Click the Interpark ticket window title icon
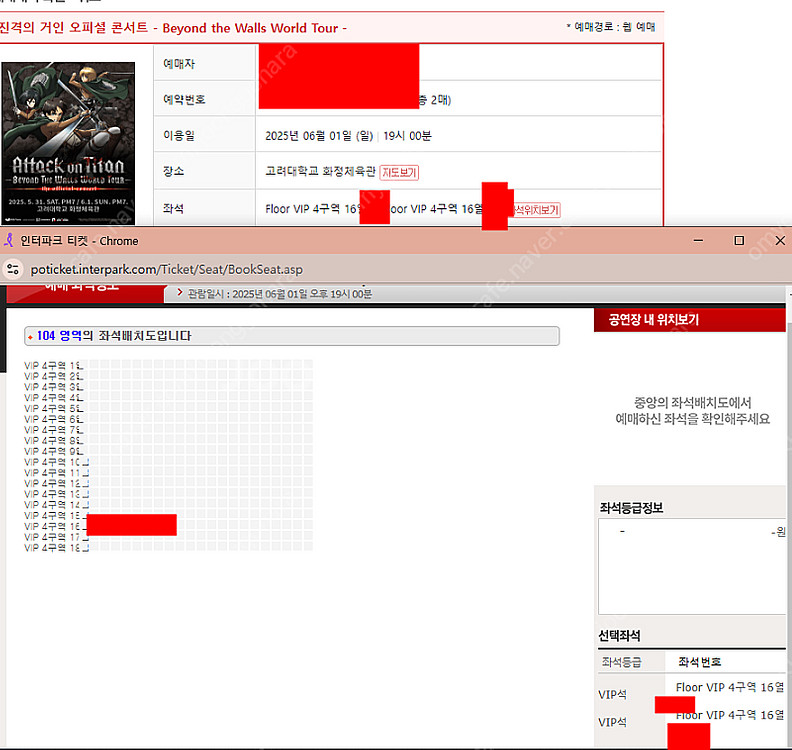Viewport: 792px width, 750px height. pos(9,240)
